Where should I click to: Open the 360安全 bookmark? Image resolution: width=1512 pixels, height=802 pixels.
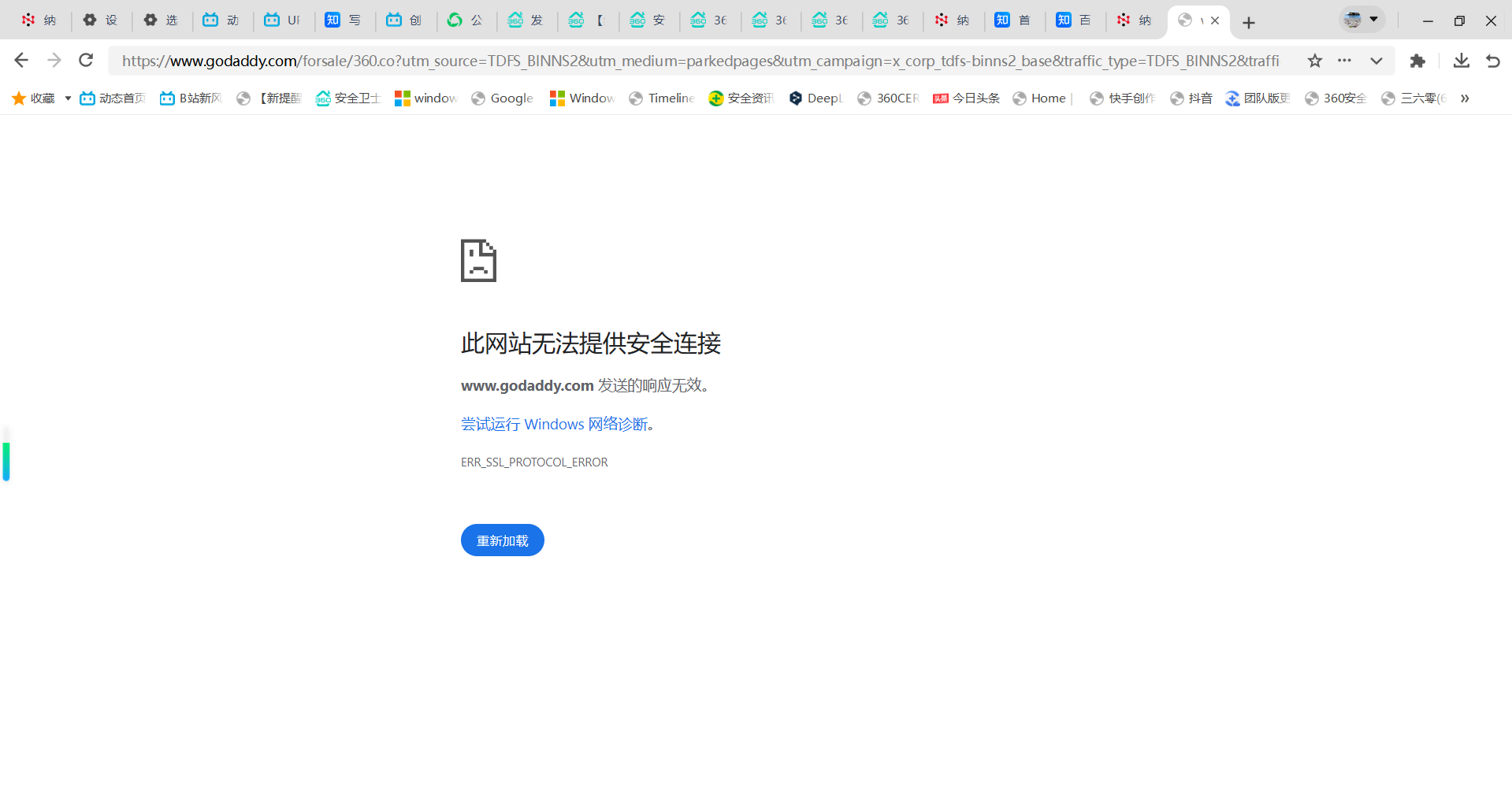pos(1336,98)
